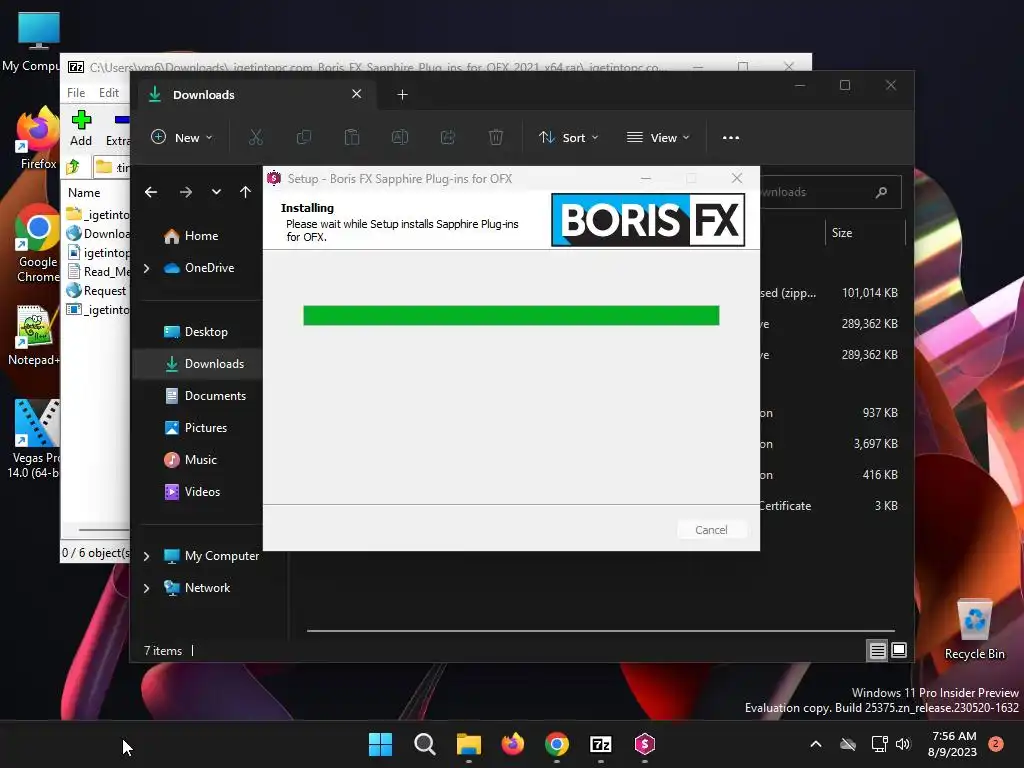Click the Explorer search box

click(830, 192)
